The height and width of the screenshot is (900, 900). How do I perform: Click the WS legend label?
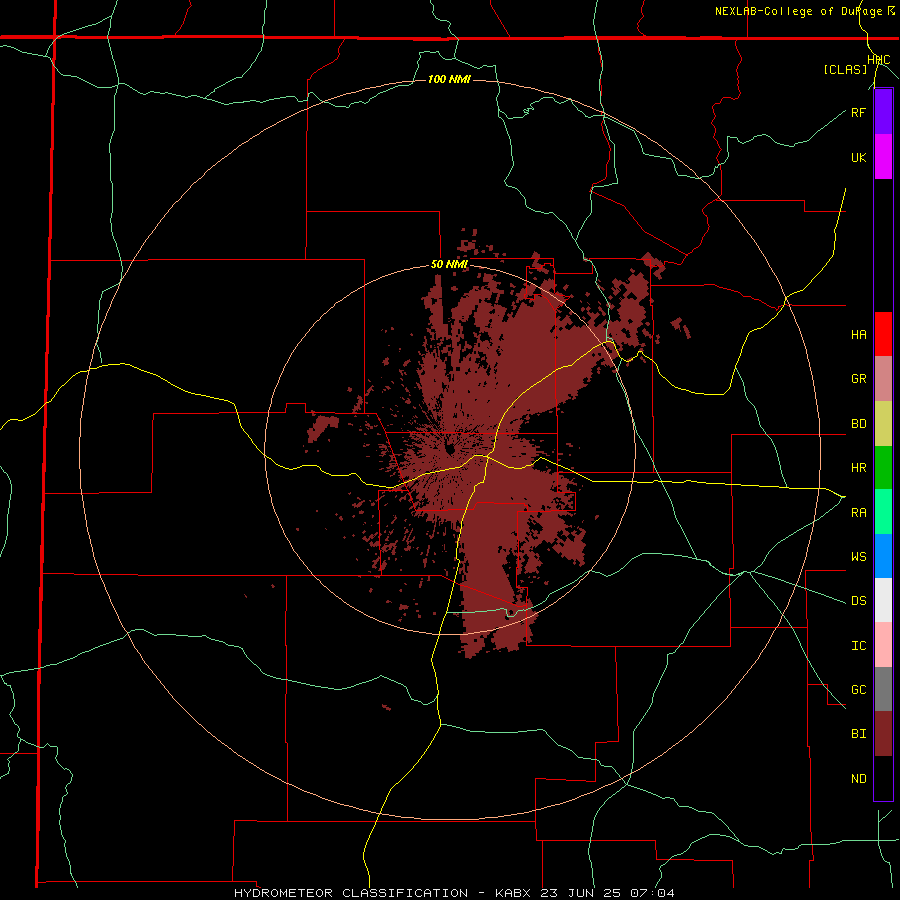point(858,557)
